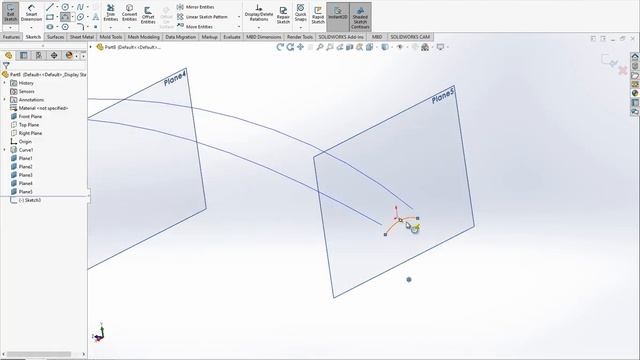Image resolution: width=640 pixels, height=360 pixels.
Task: Click the Convert Entities tool
Action: pyautogui.click(x=129, y=13)
